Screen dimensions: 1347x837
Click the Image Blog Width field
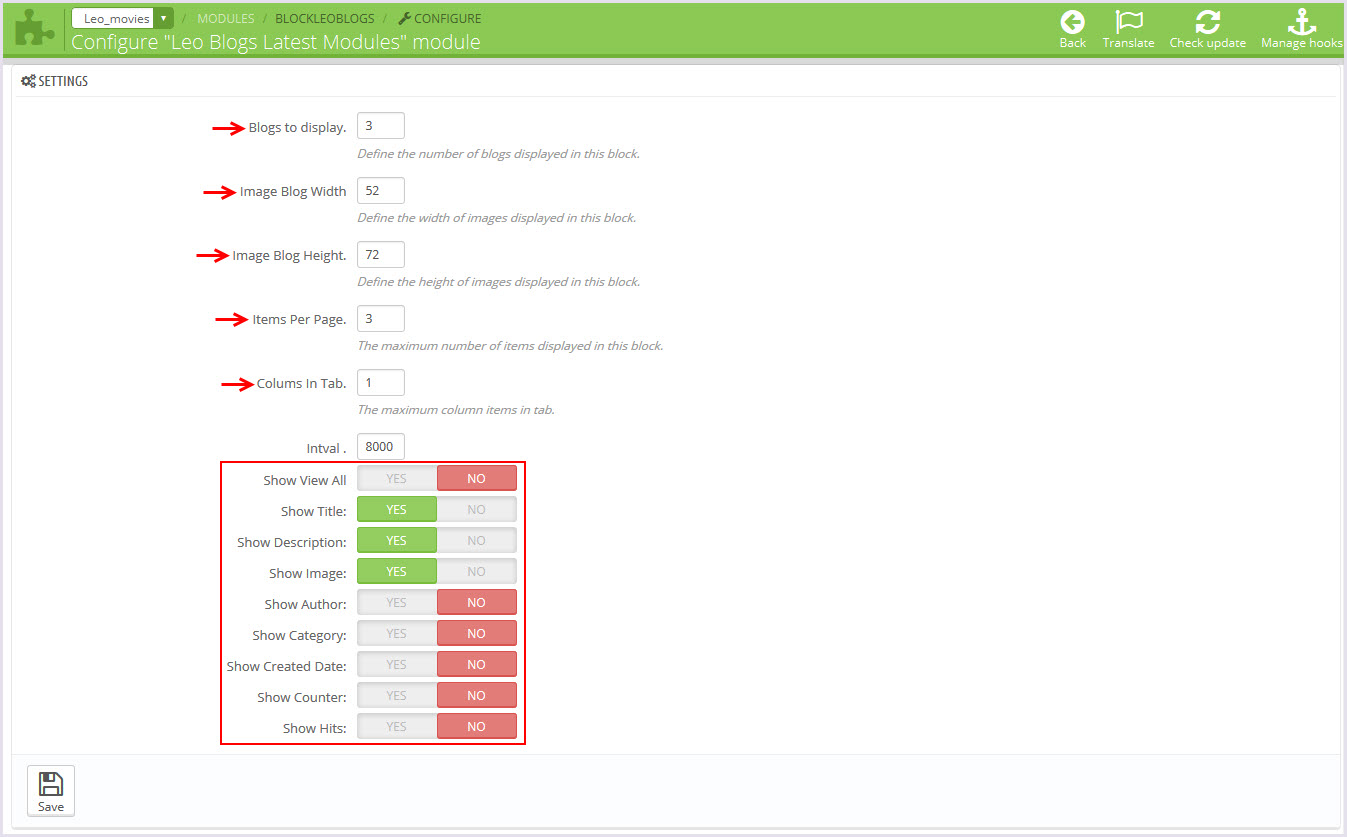[x=381, y=190]
